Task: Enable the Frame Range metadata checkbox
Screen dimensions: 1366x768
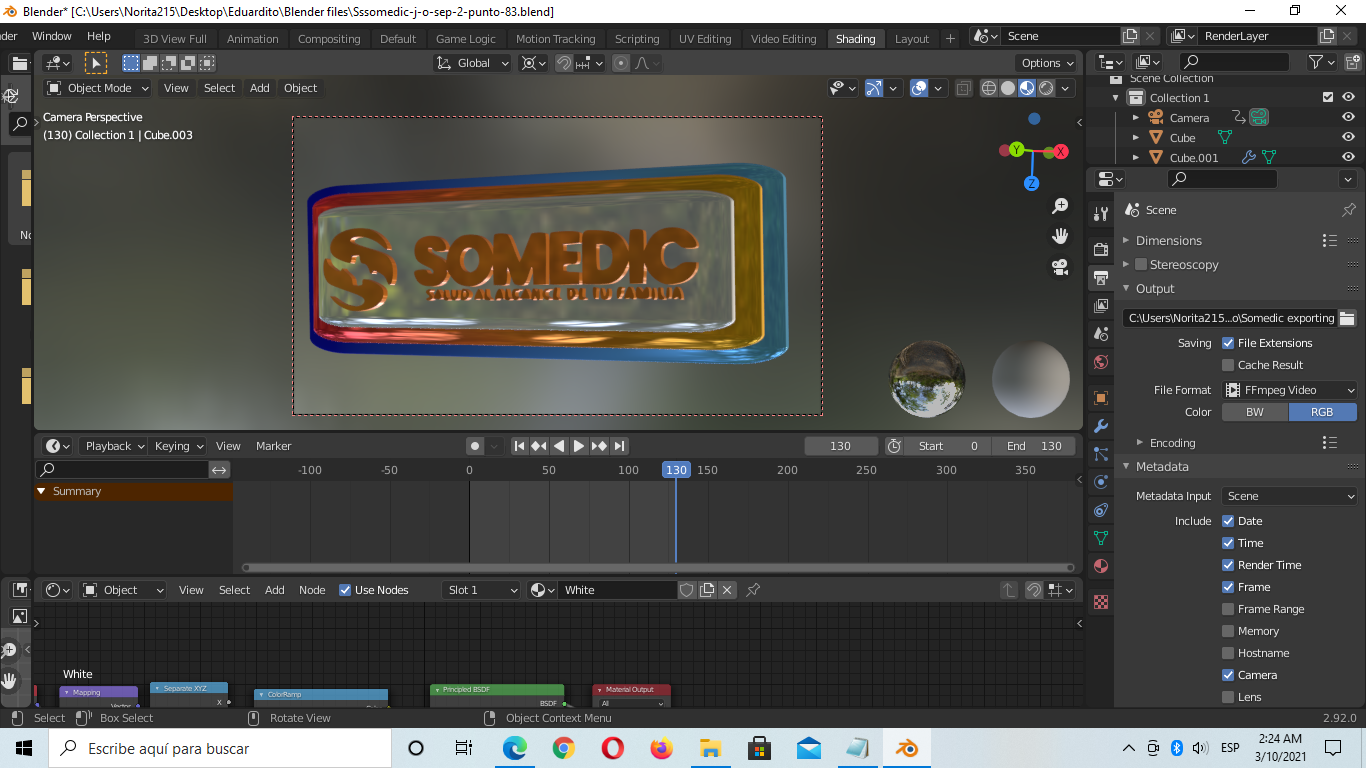Action: coord(1228,609)
